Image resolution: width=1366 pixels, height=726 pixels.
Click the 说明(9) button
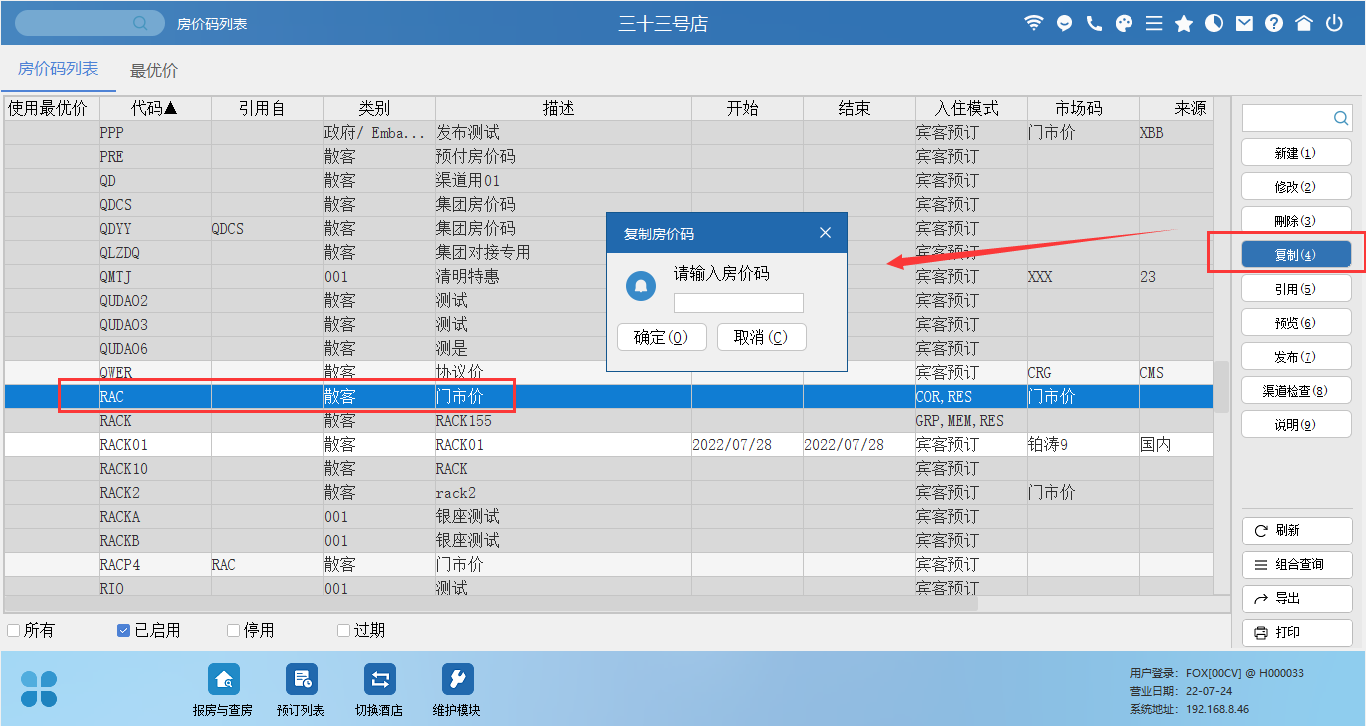coord(1296,425)
